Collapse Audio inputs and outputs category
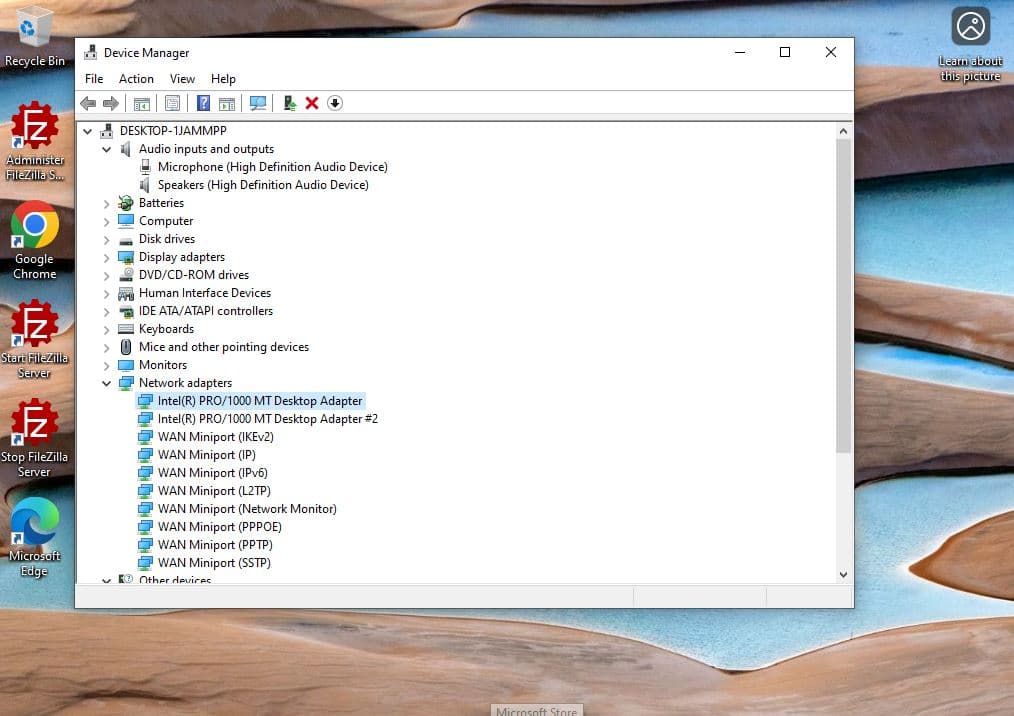1014x716 pixels. point(107,149)
